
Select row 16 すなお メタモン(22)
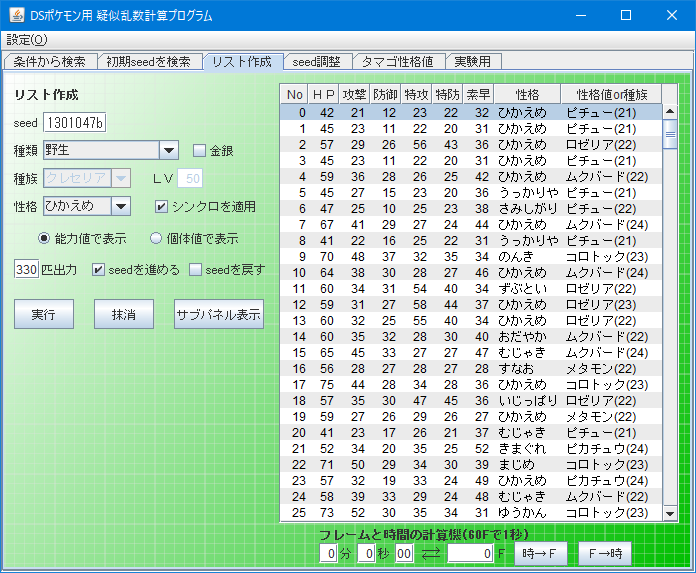click(471, 368)
